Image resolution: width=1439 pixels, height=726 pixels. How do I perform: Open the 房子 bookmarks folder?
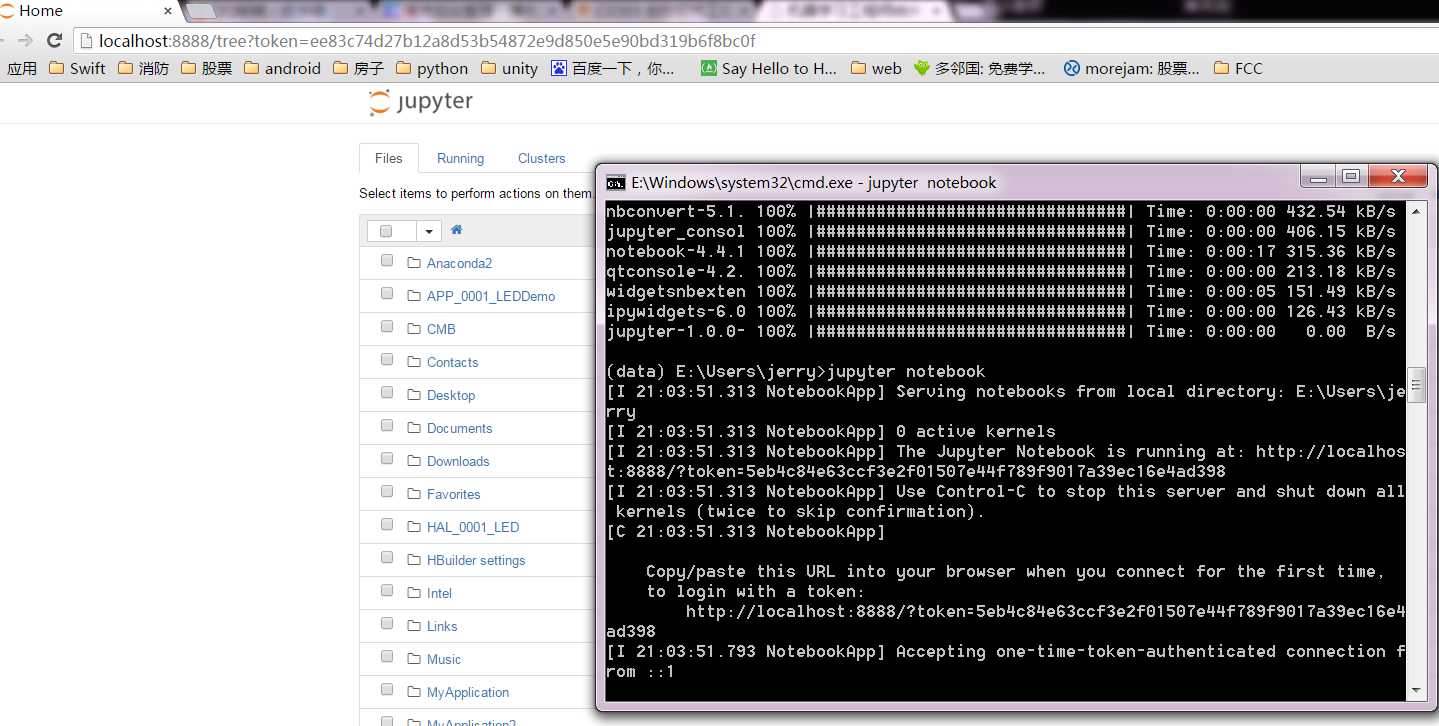[x=357, y=68]
